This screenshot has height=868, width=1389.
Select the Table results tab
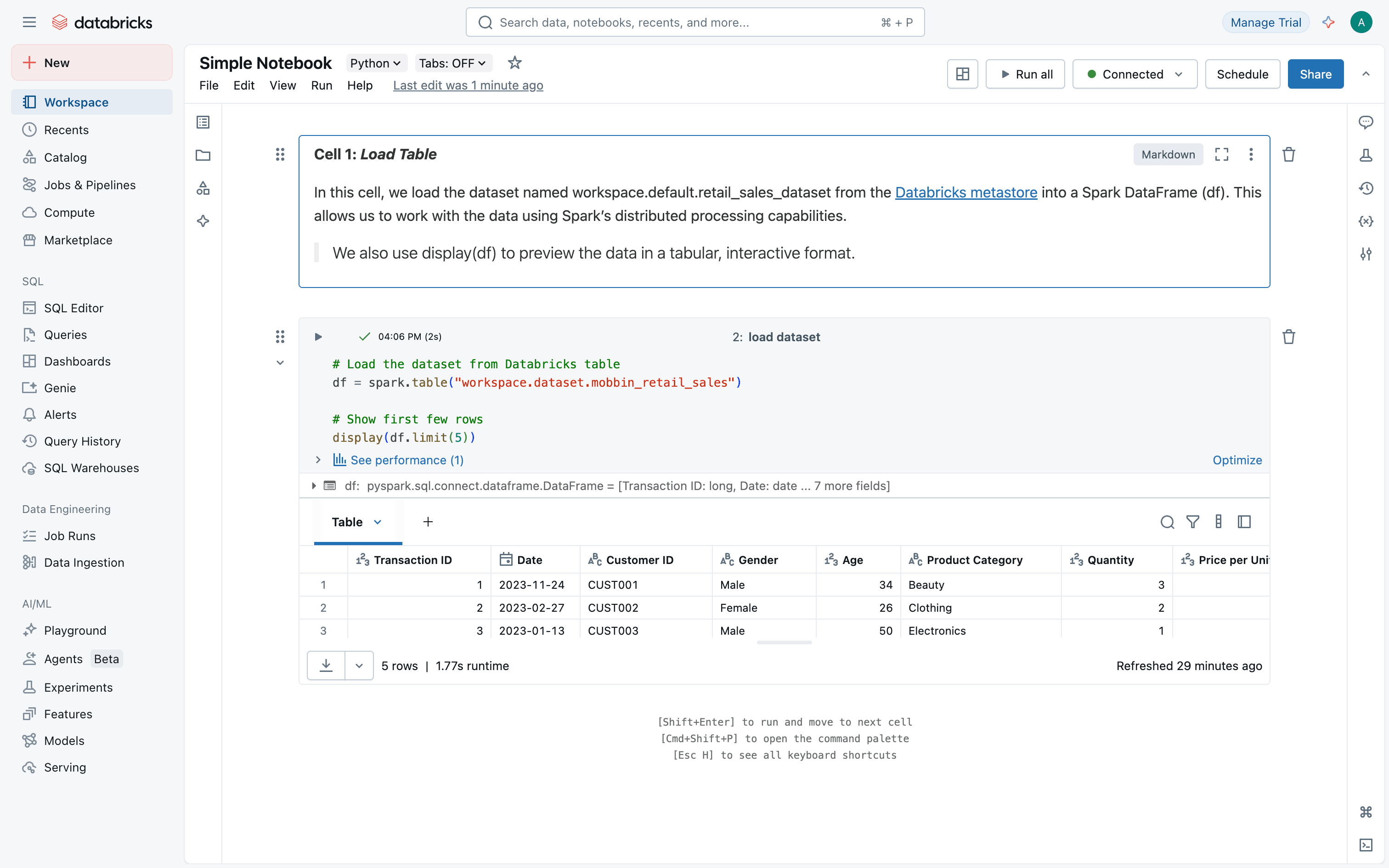(347, 522)
